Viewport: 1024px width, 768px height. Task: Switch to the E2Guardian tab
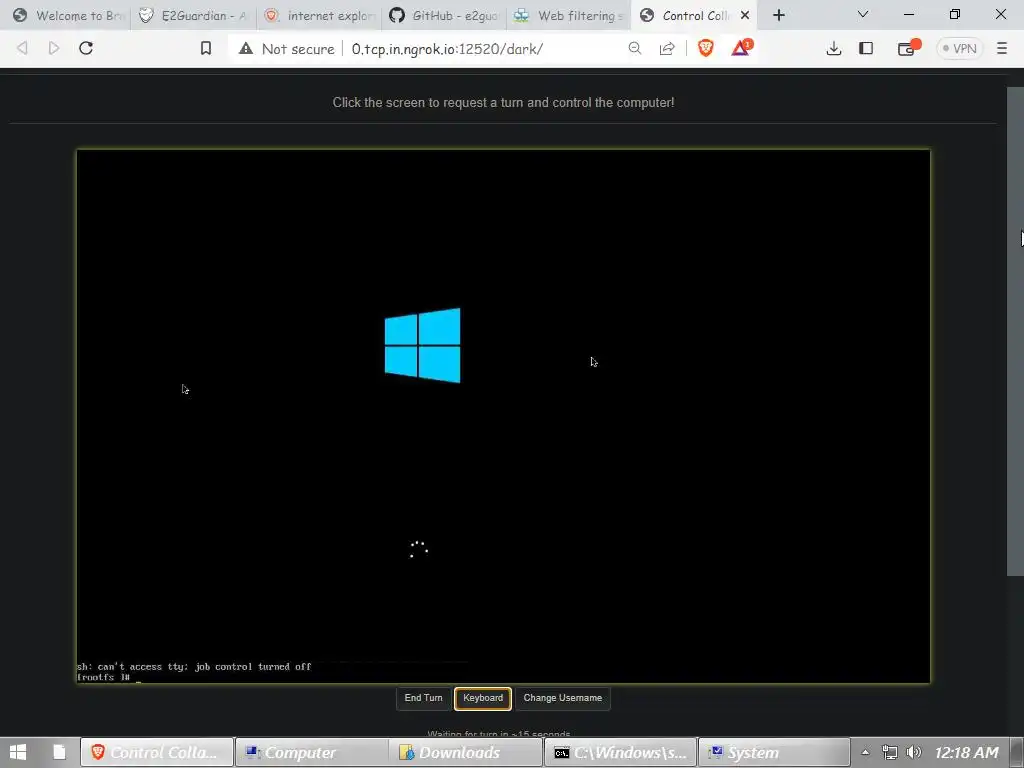(193, 15)
